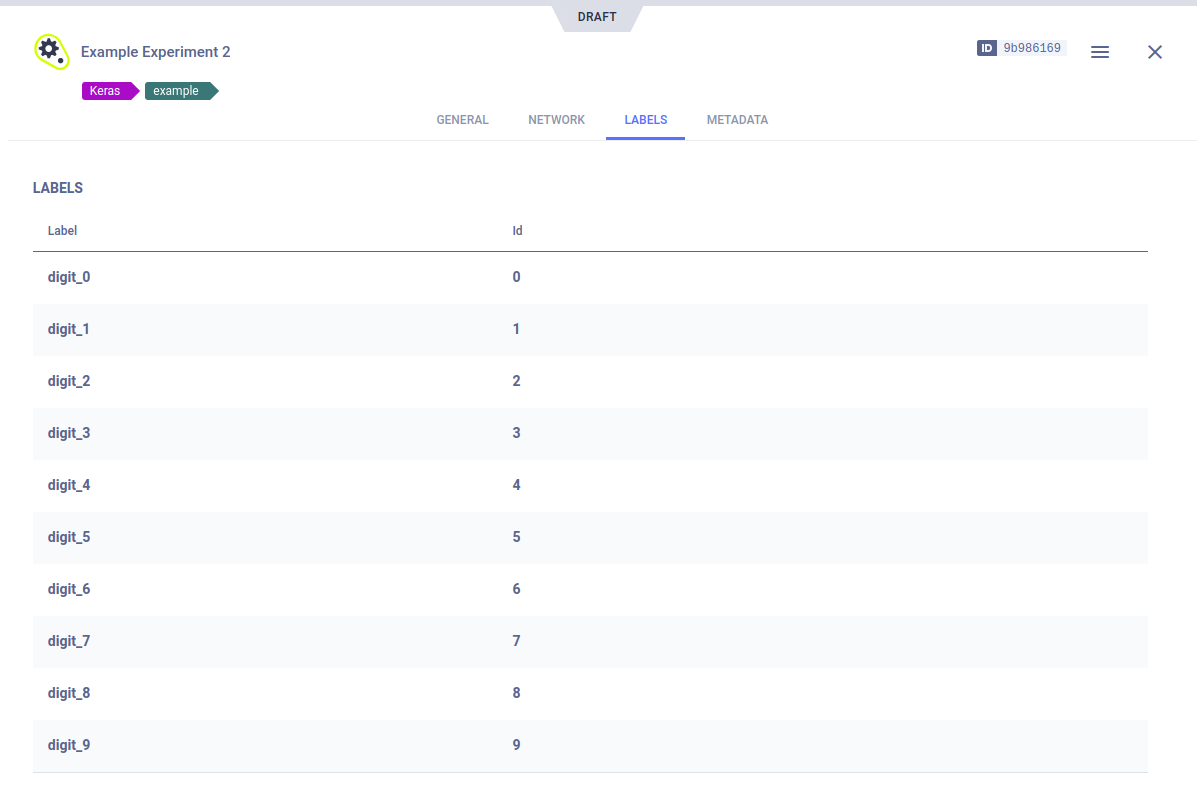Click the Example Experiment 2 title

156,52
